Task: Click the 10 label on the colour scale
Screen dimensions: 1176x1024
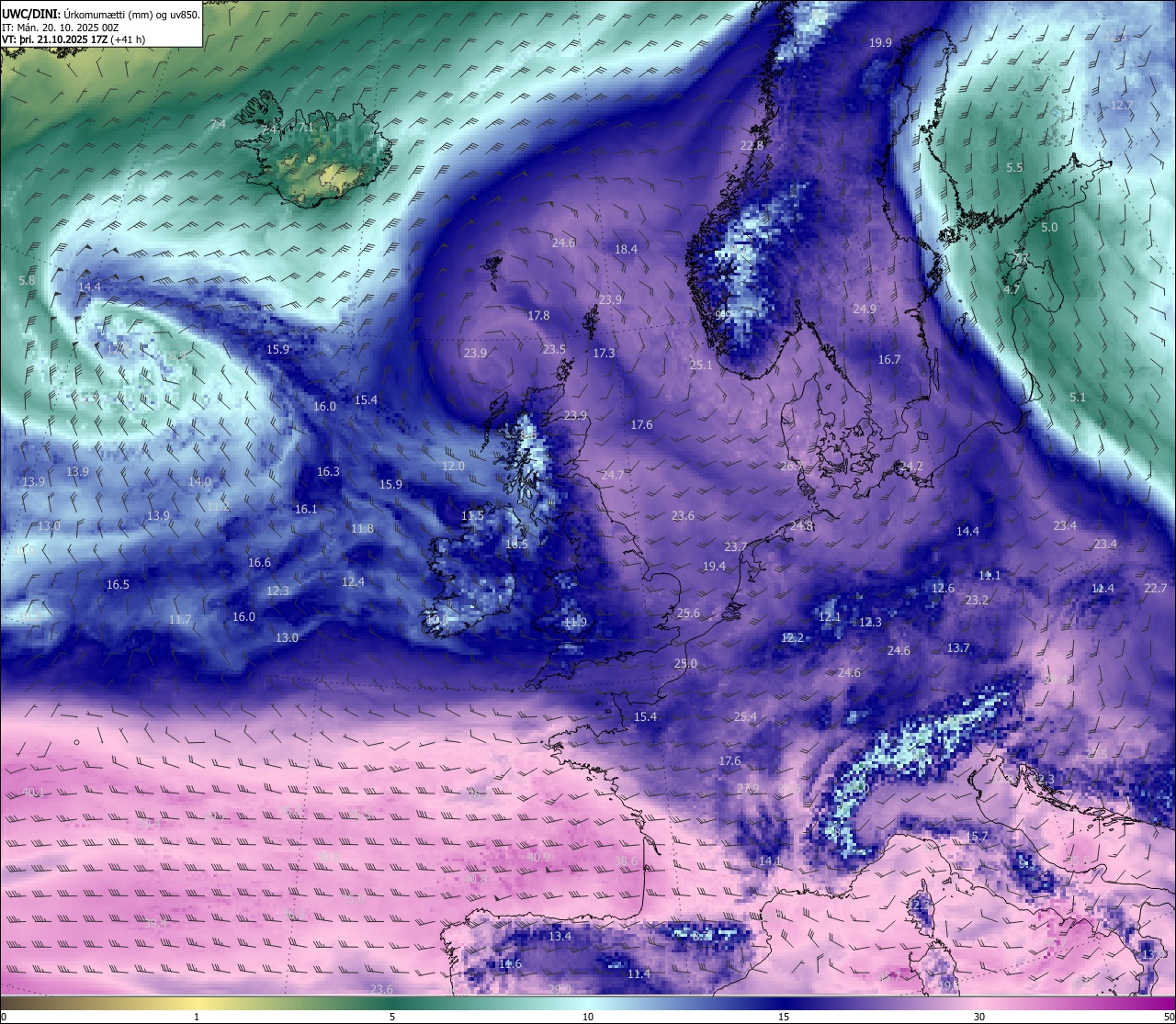Action: (588, 1017)
